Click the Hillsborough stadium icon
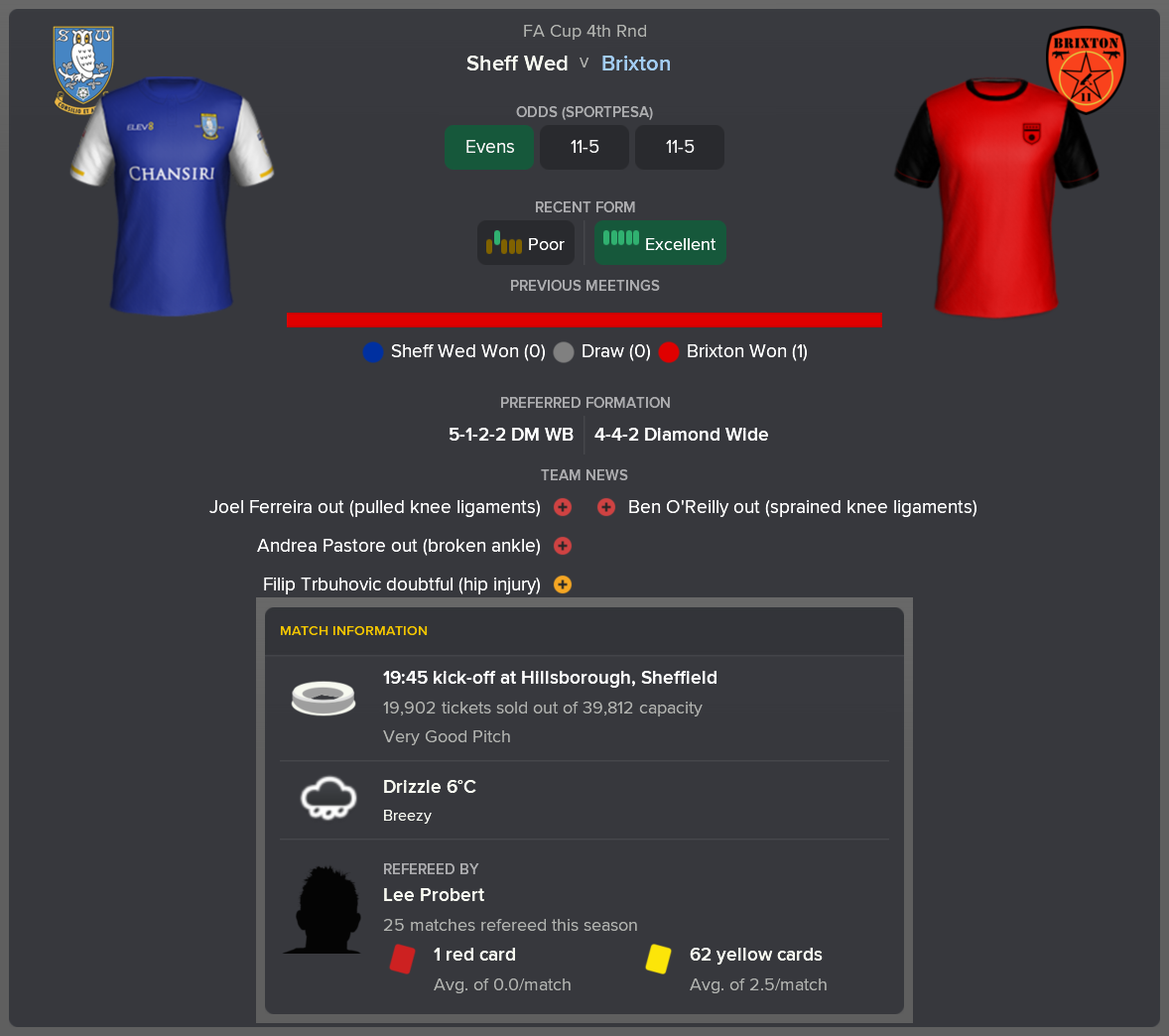 (x=324, y=699)
